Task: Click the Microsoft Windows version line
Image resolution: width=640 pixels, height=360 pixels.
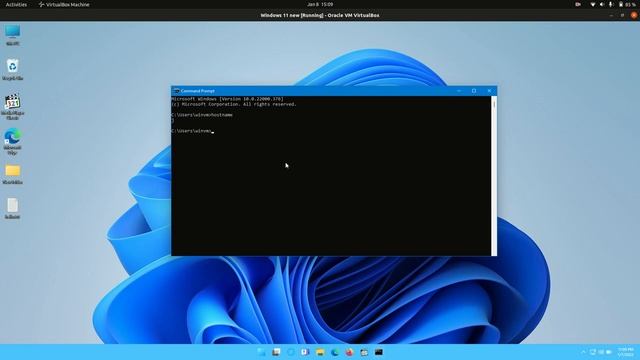Action: [x=227, y=99]
